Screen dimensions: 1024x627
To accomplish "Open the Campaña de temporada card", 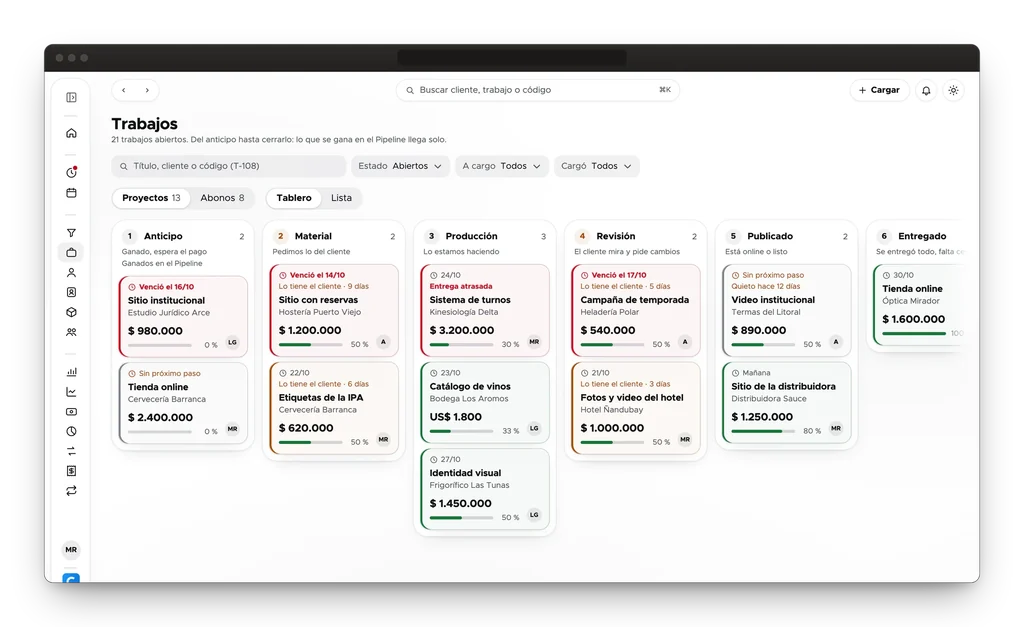I will pyautogui.click(x=636, y=310).
